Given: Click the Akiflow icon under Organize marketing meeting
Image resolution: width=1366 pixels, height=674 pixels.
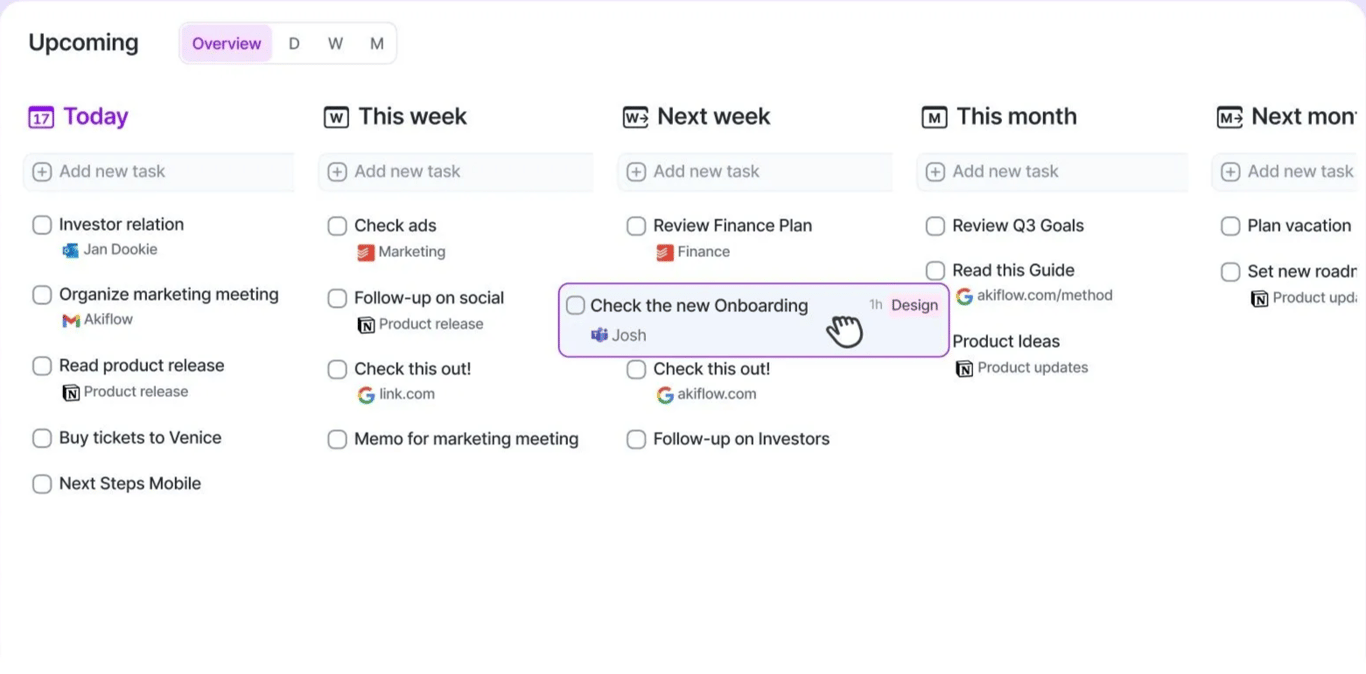Looking at the screenshot, I should (x=70, y=321).
